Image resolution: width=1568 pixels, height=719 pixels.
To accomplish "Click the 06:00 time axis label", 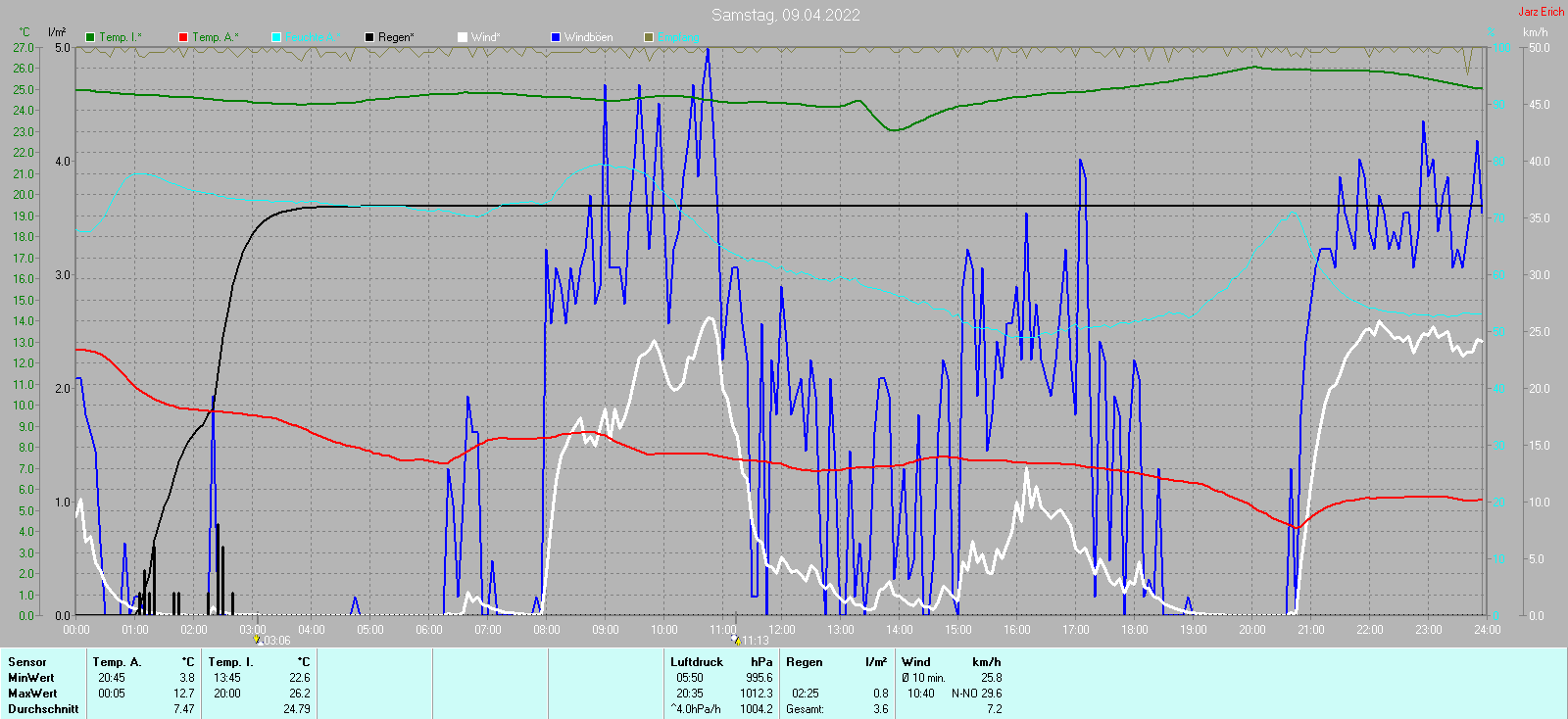I will point(429,629).
